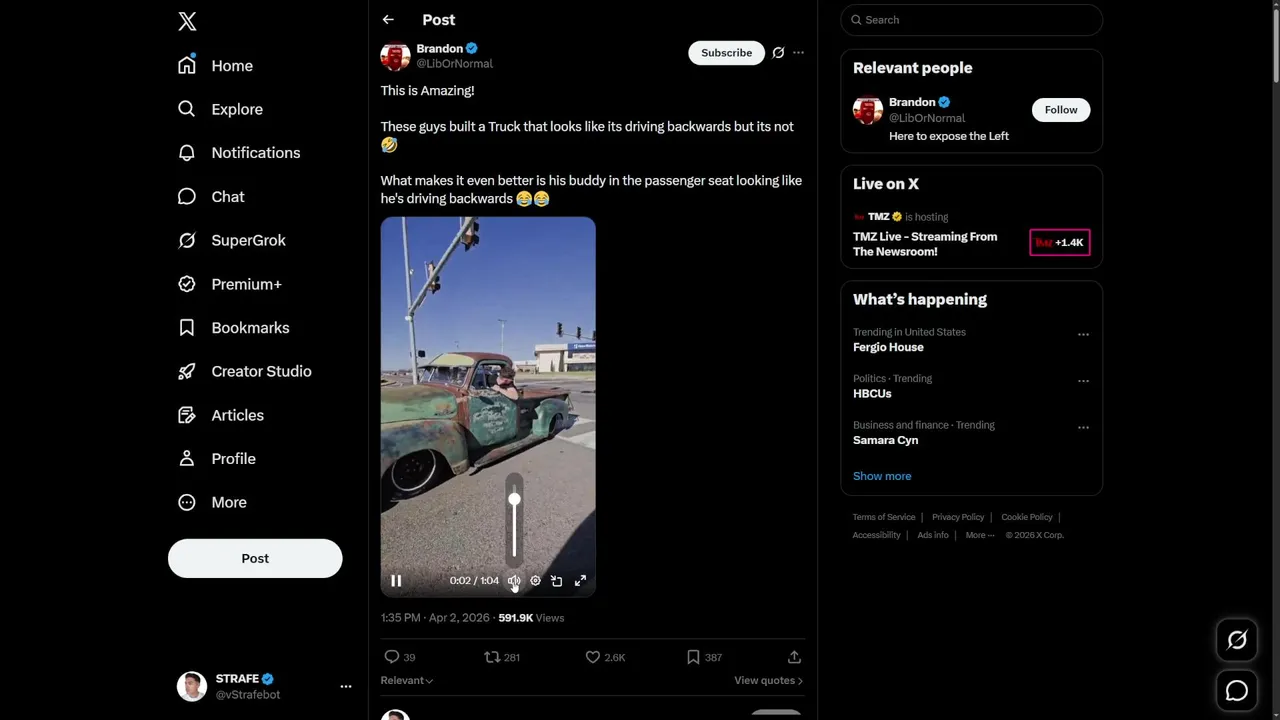Bookmark the post

coord(693,657)
